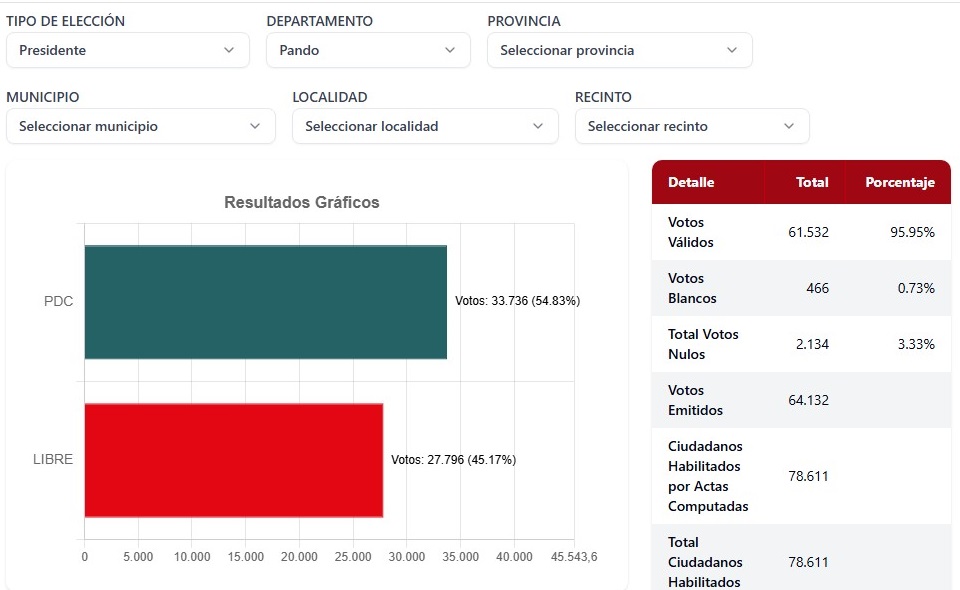Select the PDC vote count label 33.736
The image size is (960, 590).
[517, 301]
